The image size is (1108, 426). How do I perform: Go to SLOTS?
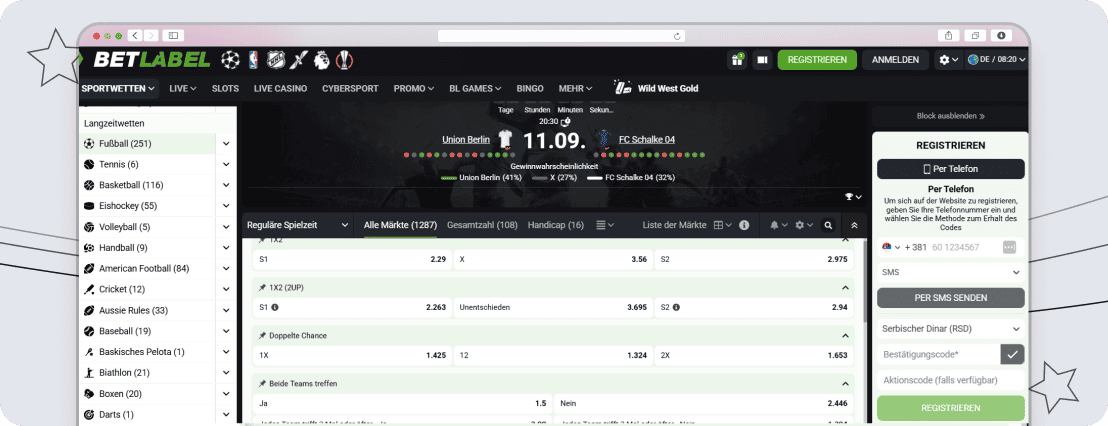[225, 88]
